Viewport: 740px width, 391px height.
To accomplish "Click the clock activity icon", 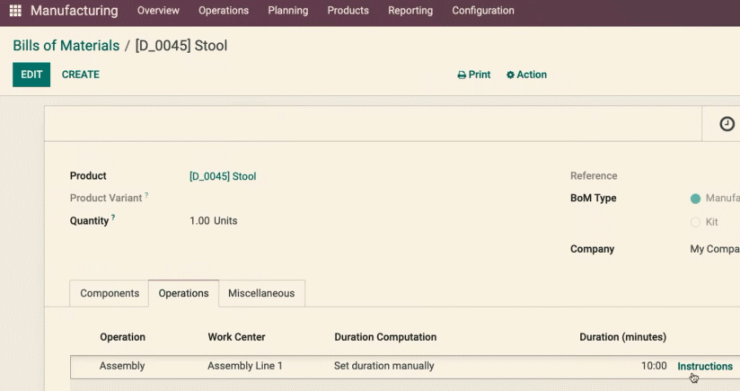I will 727,124.
